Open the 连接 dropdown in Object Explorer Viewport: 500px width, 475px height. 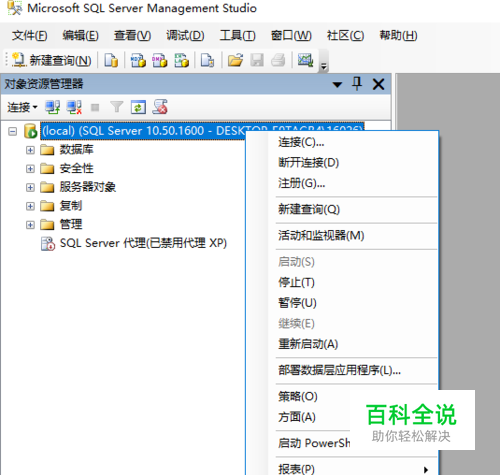click(x=22, y=107)
